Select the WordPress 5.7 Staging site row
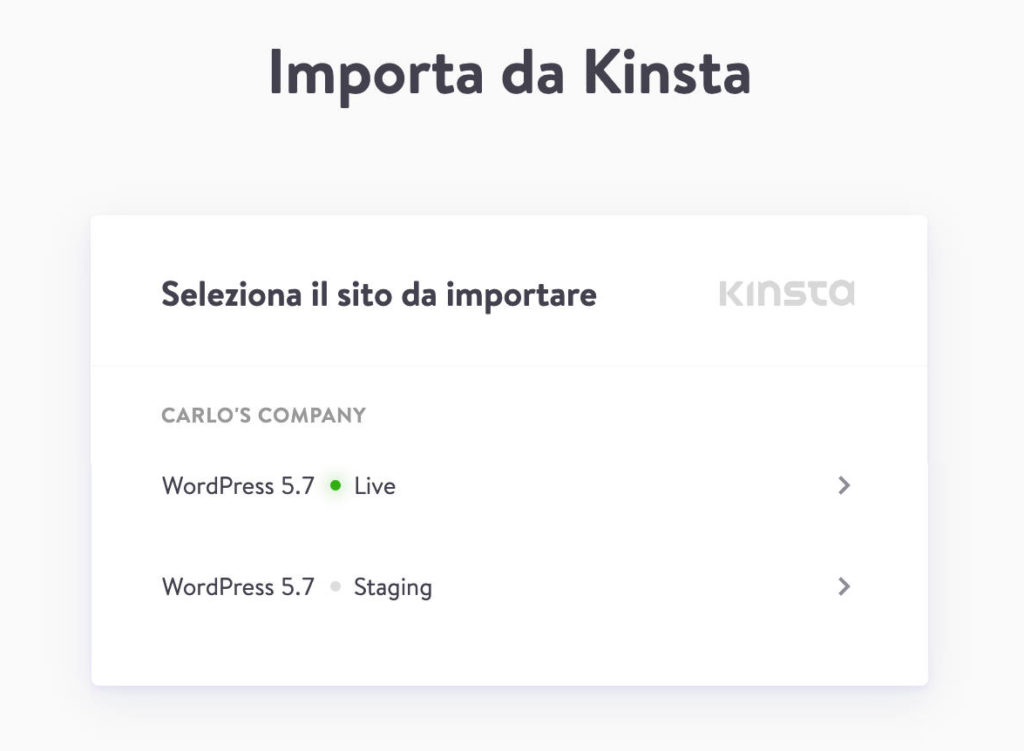 coord(509,586)
